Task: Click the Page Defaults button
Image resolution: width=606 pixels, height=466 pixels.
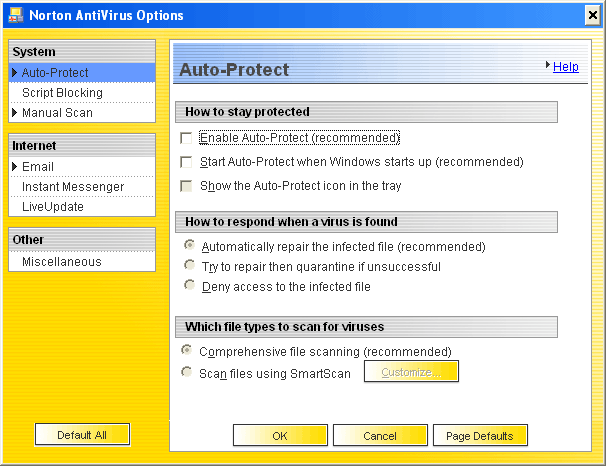Action: [x=480, y=436]
